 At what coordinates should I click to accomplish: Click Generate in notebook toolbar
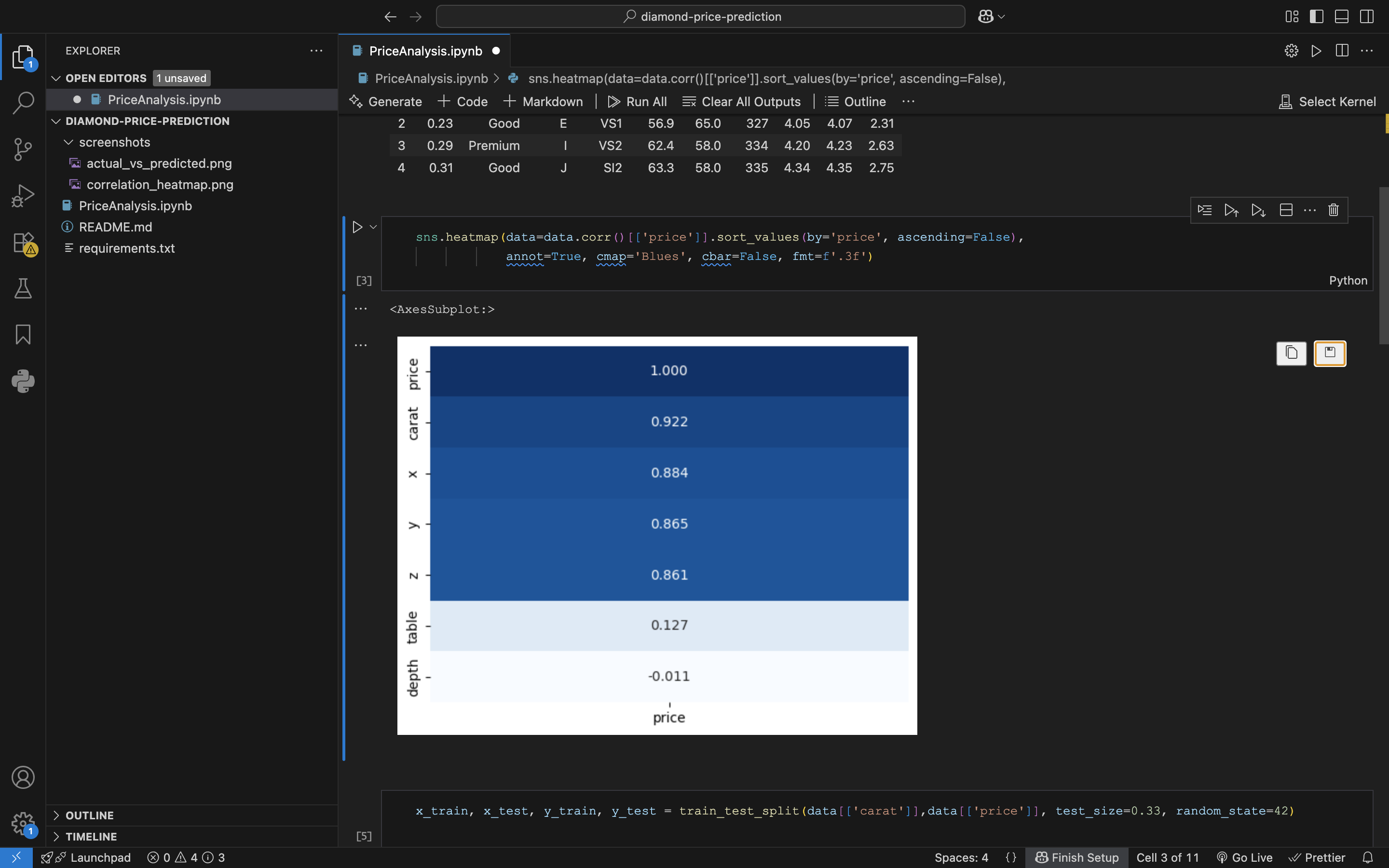[x=385, y=102]
